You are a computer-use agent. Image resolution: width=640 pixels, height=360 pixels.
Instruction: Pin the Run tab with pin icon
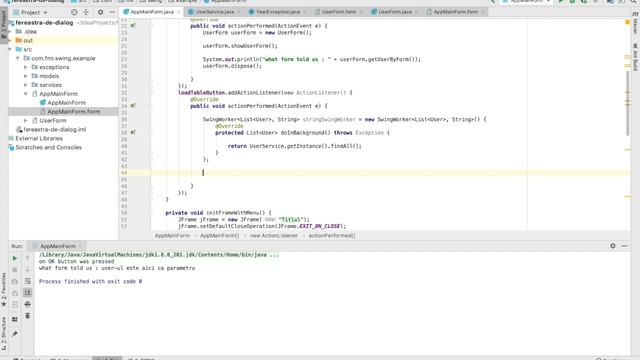coord(15,334)
